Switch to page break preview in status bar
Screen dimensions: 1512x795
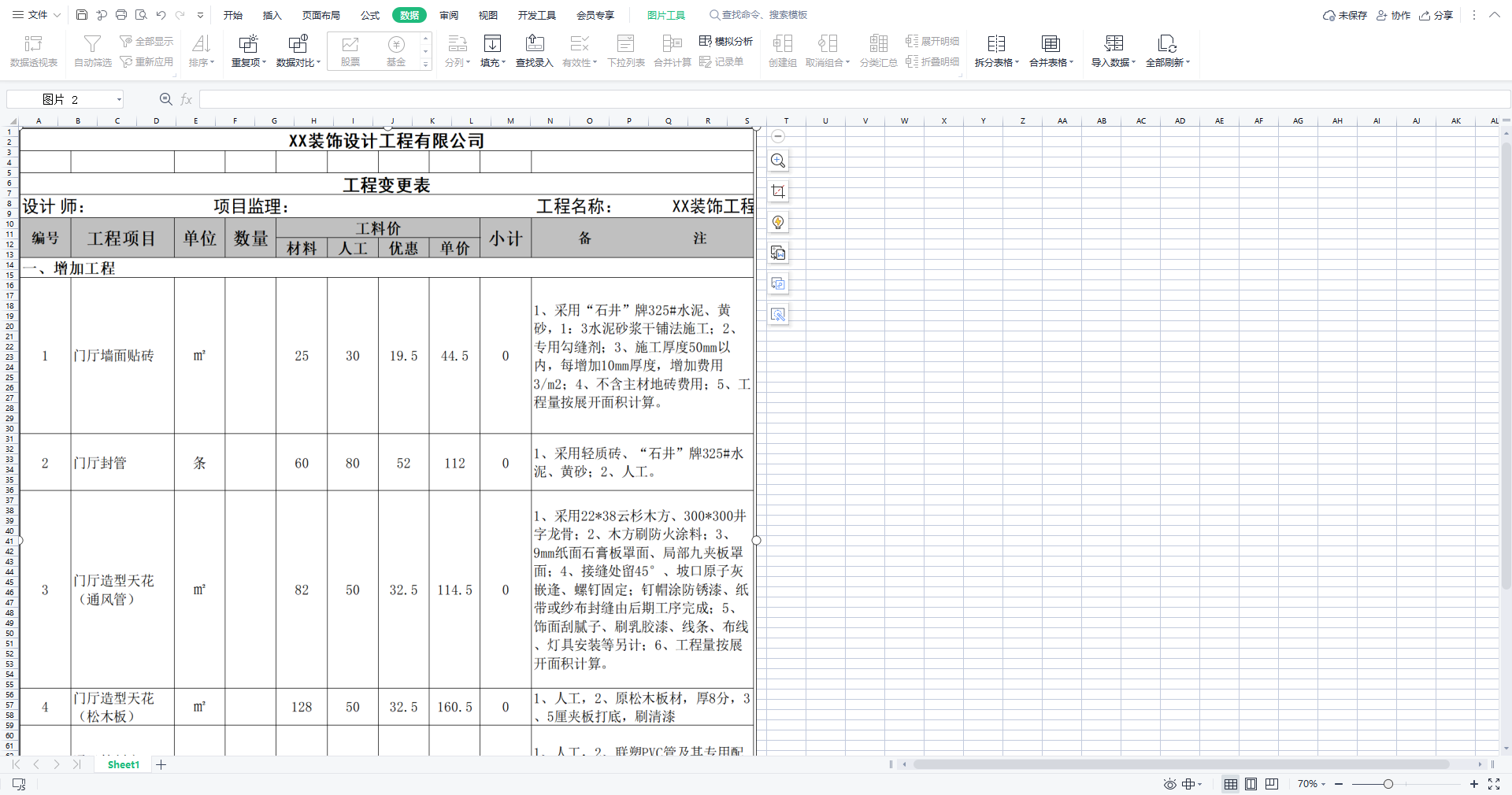(1270, 784)
